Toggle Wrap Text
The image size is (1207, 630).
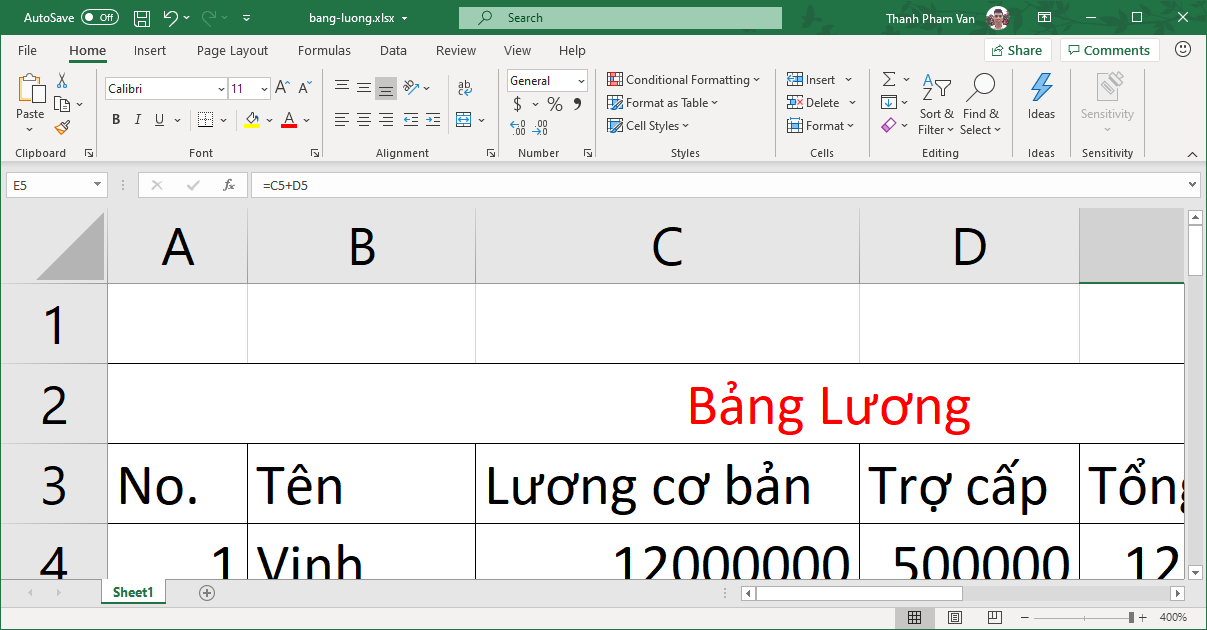(x=465, y=88)
